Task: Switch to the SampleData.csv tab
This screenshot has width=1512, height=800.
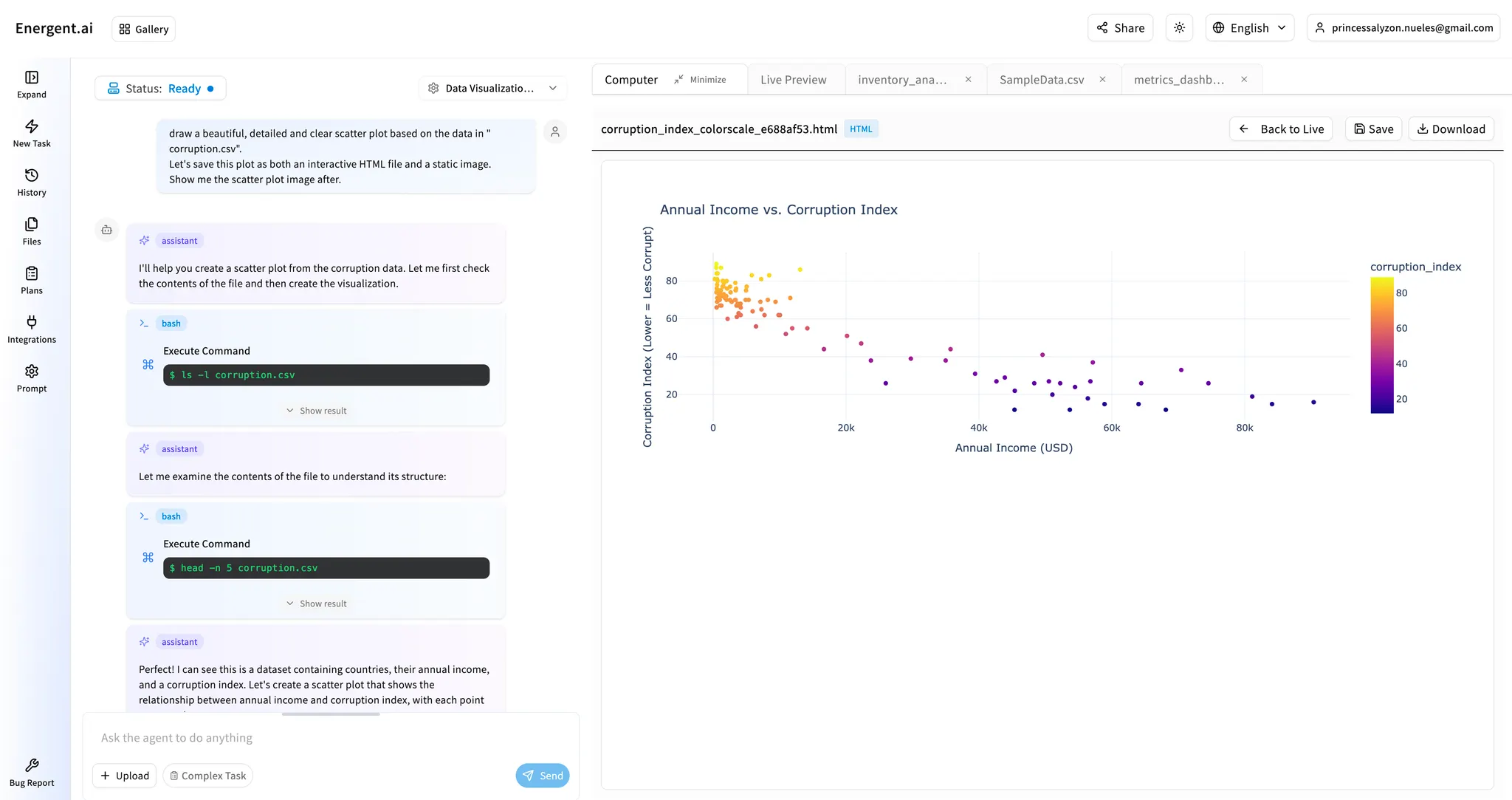Action: click(x=1041, y=79)
